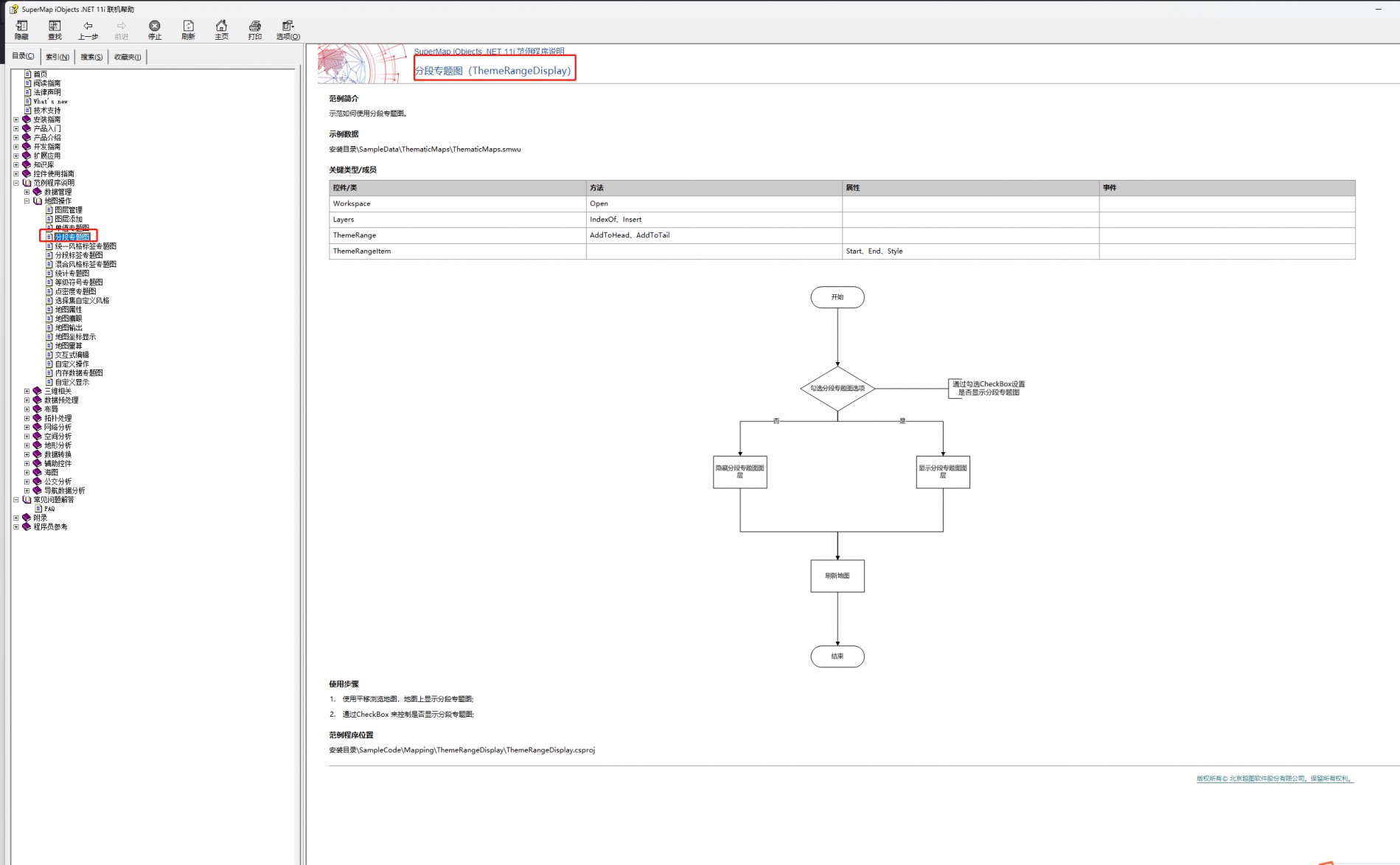Screen dimensions: 1400x865
Task: Collapse the 常见问题解答 tree node
Action: pyautogui.click(x=16, y=500)
